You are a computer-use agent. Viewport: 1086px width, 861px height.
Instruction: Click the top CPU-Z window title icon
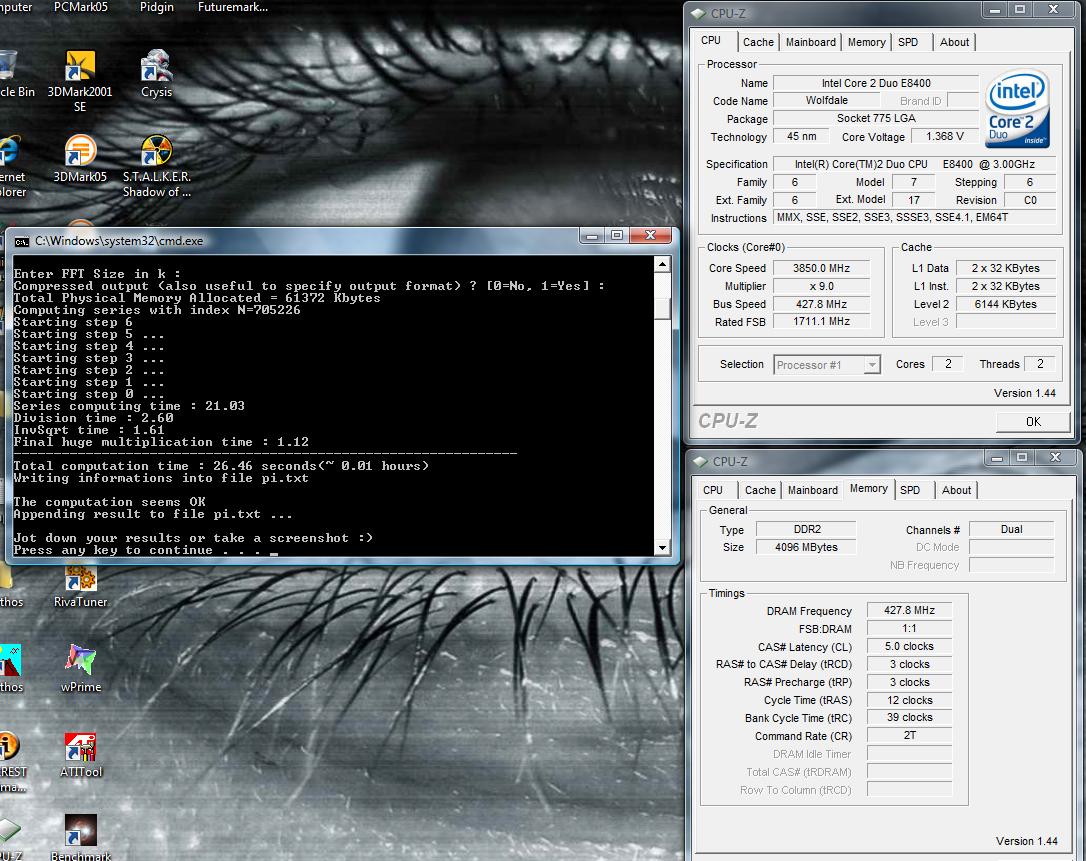coord(699,13)
